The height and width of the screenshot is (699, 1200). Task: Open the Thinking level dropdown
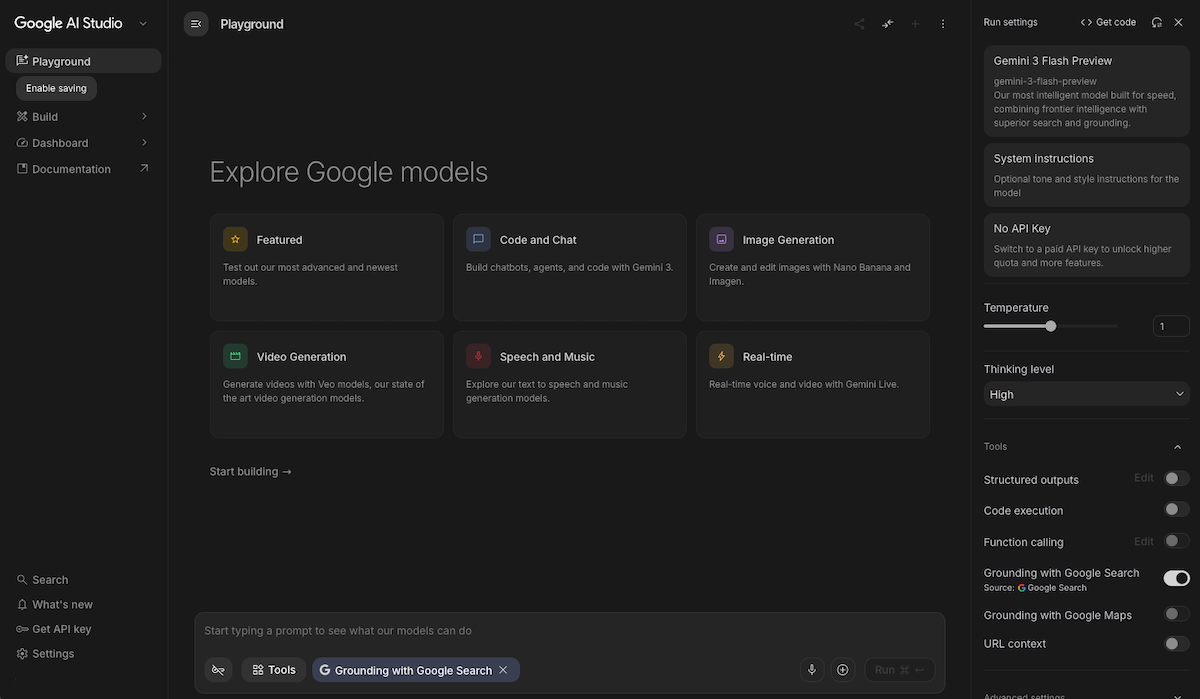click(1086, 394)
